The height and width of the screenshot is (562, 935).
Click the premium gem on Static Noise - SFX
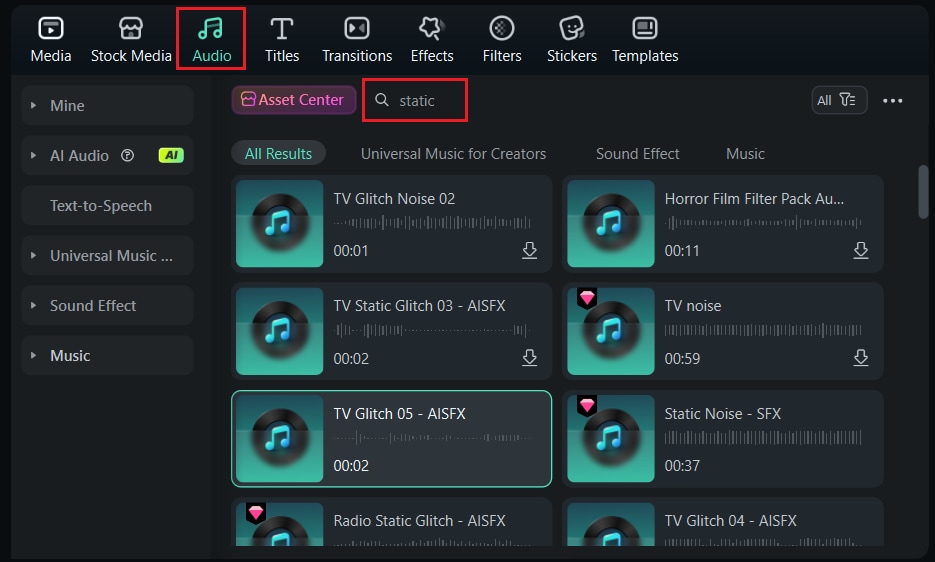tap(587, 405)
